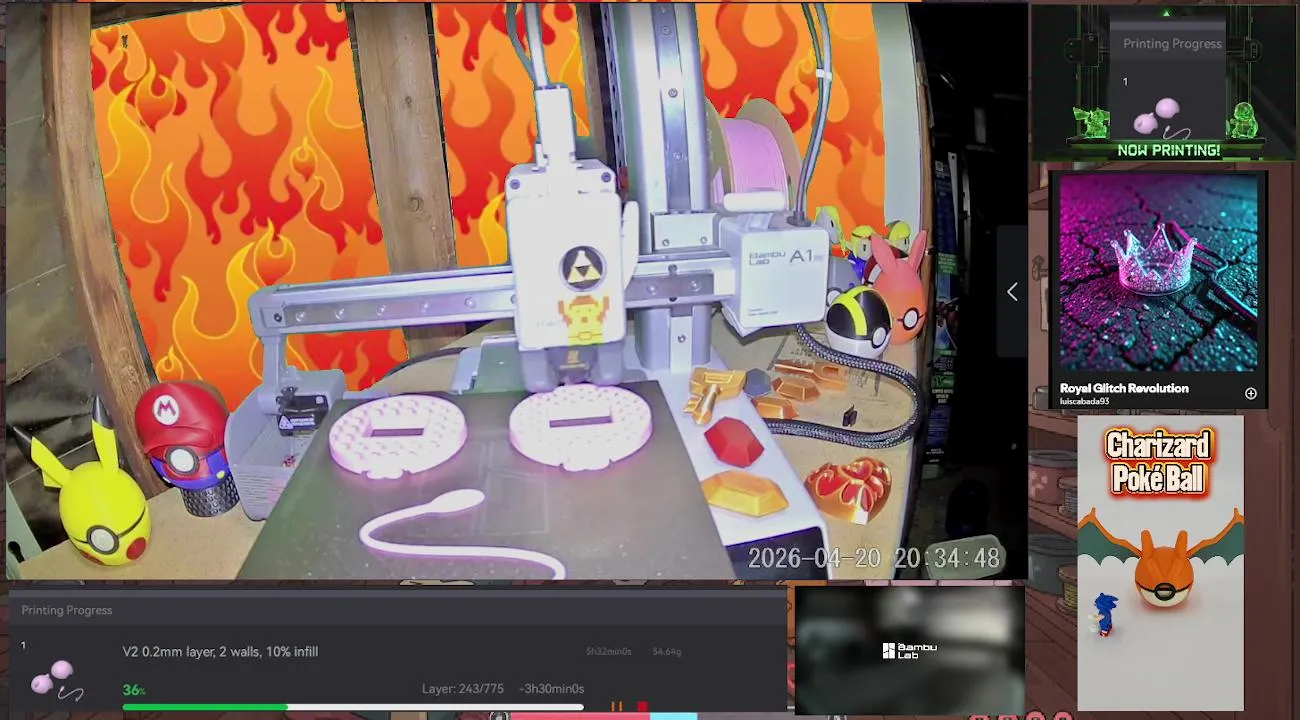Click the 36% progress value

tap(134, 690)
